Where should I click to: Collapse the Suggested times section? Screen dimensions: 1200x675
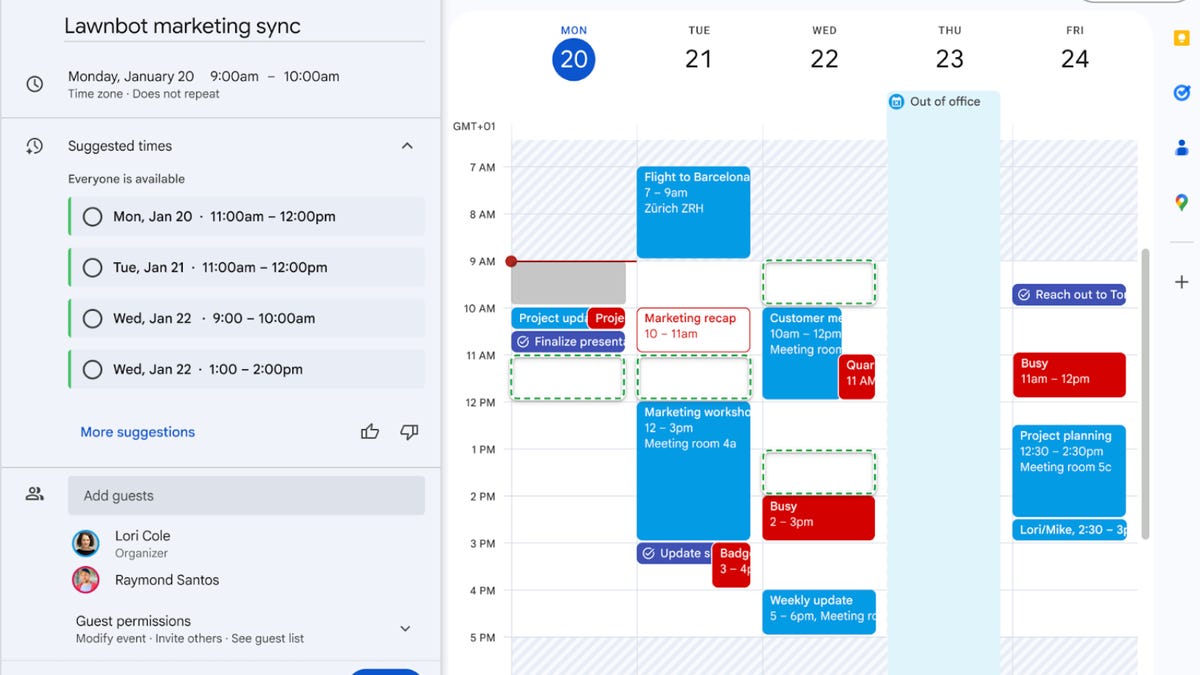click(x=407, y=145)
